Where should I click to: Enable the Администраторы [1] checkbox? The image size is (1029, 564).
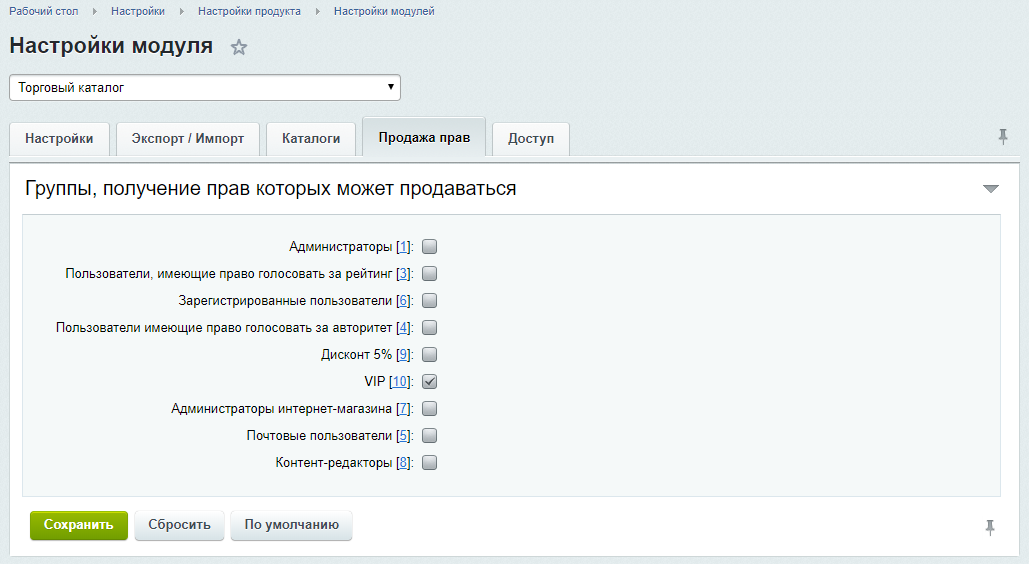[429, 247]
